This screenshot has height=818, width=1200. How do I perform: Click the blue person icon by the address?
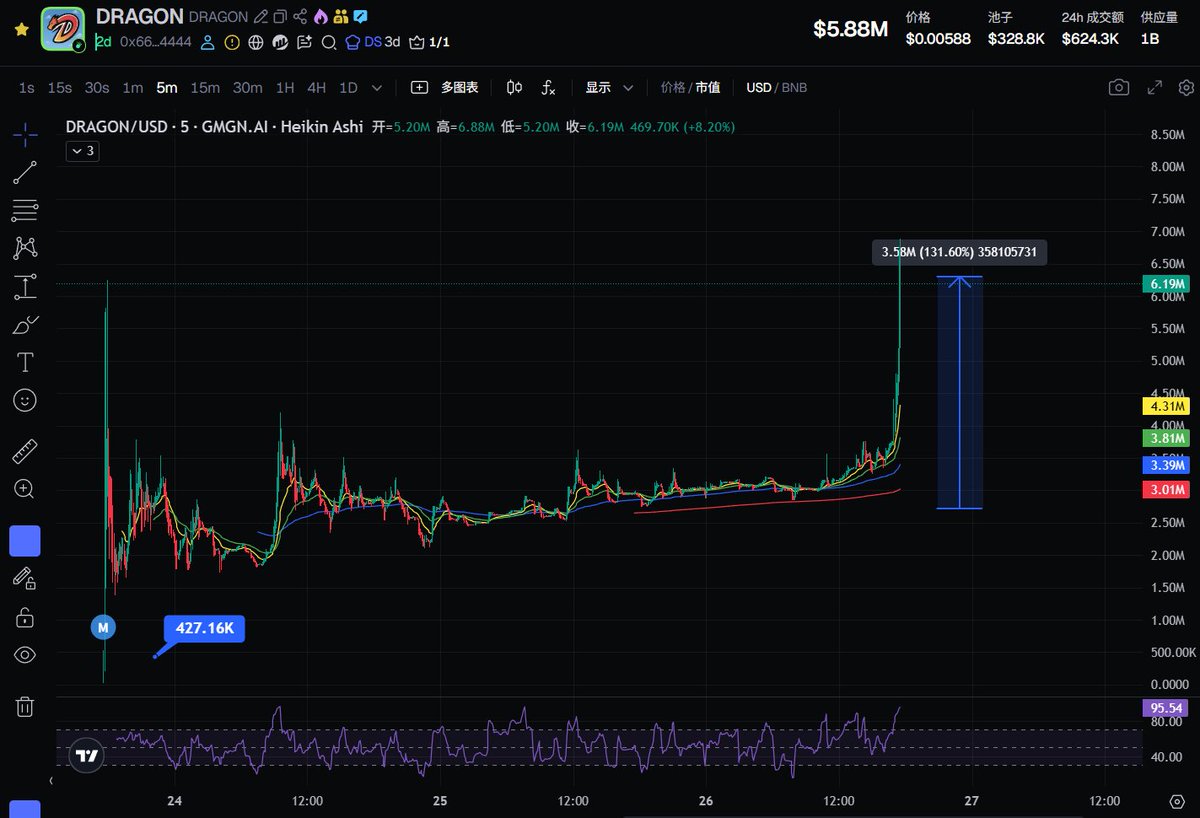[208, 42]
